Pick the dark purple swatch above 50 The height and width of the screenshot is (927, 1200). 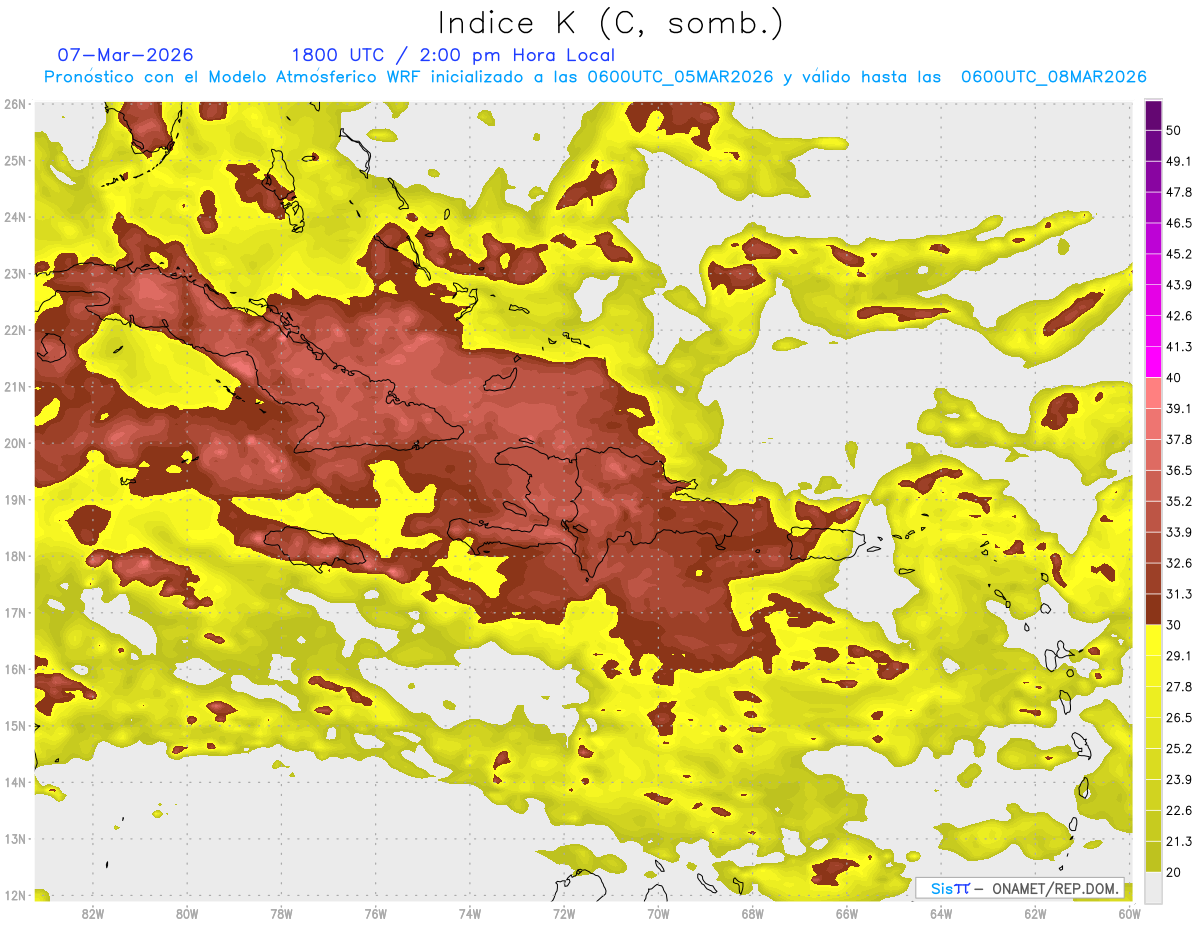coord(1153,116)
